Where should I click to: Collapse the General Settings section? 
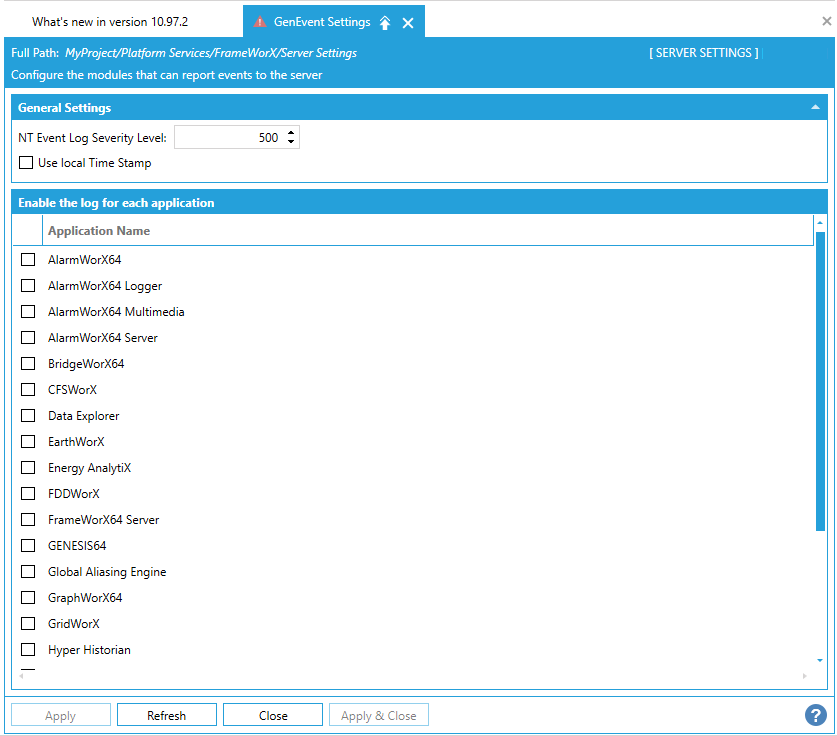(x=815, y=107)
